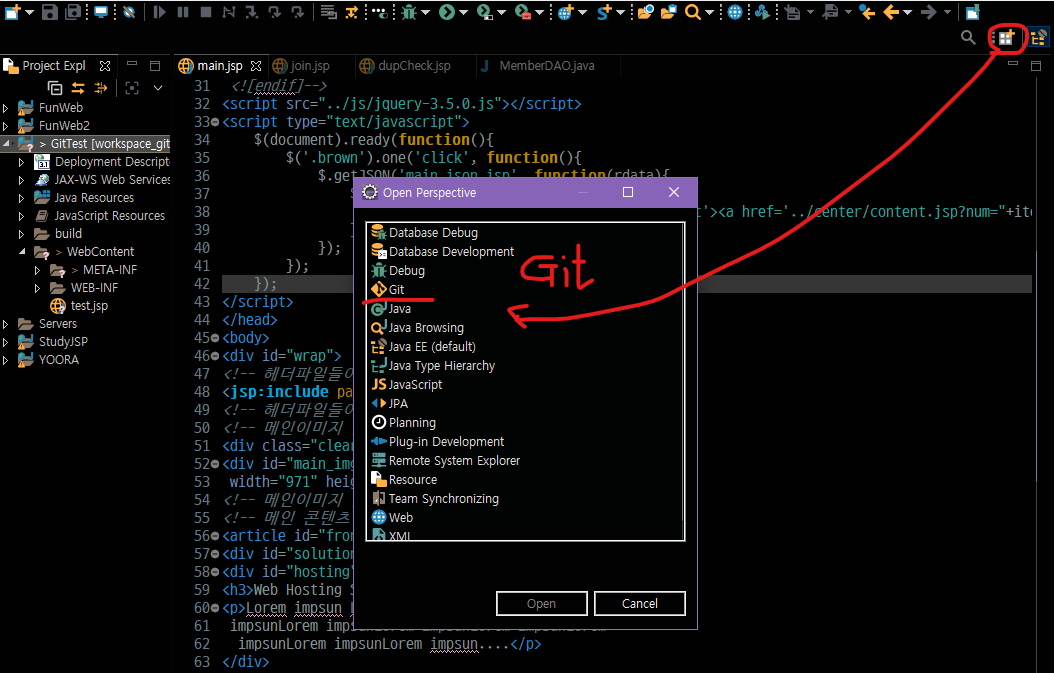
Task: Click the Disconnect debug icon
Action: coord(229,11)
